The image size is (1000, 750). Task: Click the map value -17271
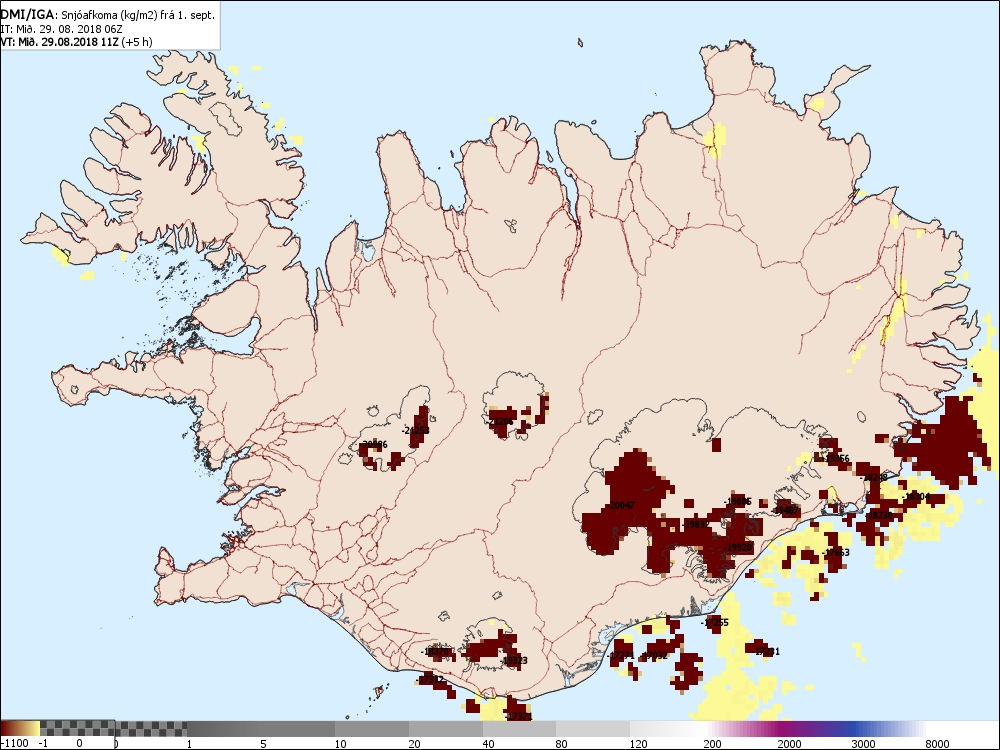620,655
